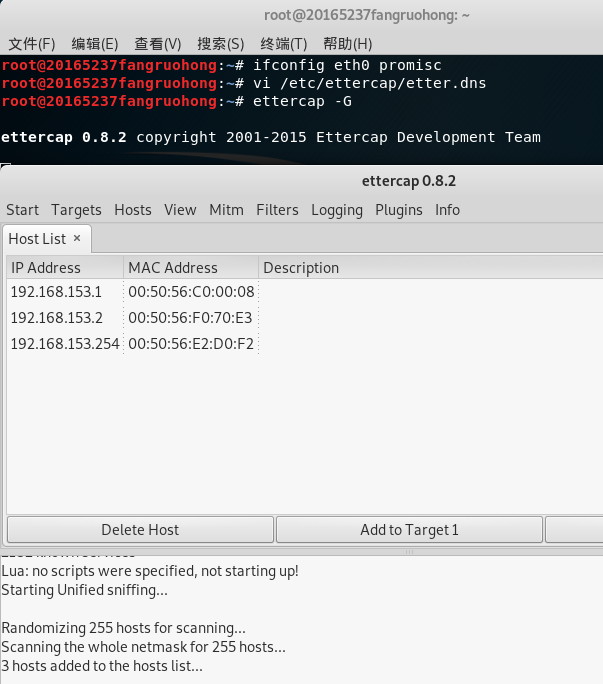The image size is (603, 684).
Task: Open the 文件(F) menu in terminal
Action: (x=32, y=44)
